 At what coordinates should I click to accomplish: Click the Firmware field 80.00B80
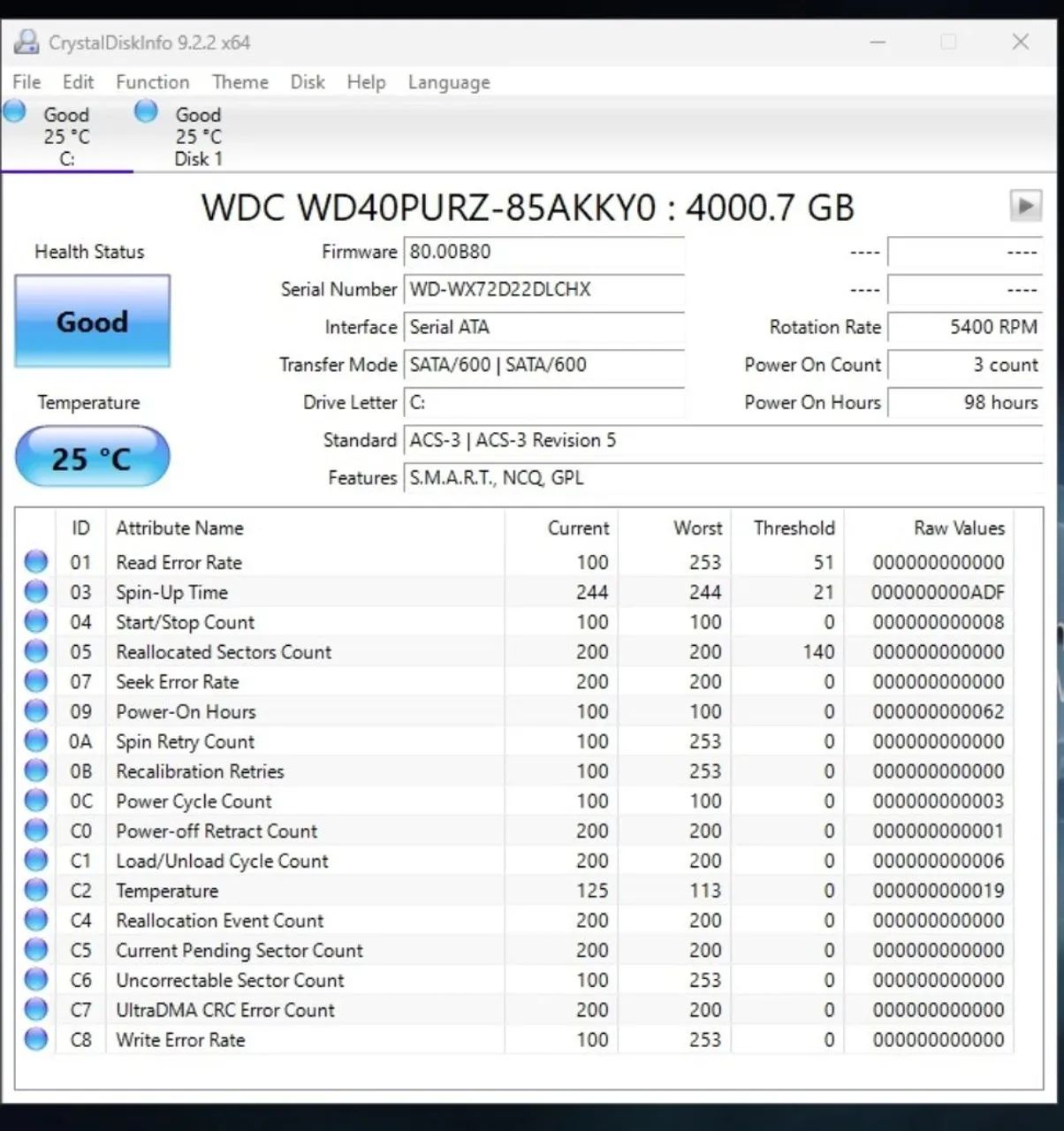[543, 252]
